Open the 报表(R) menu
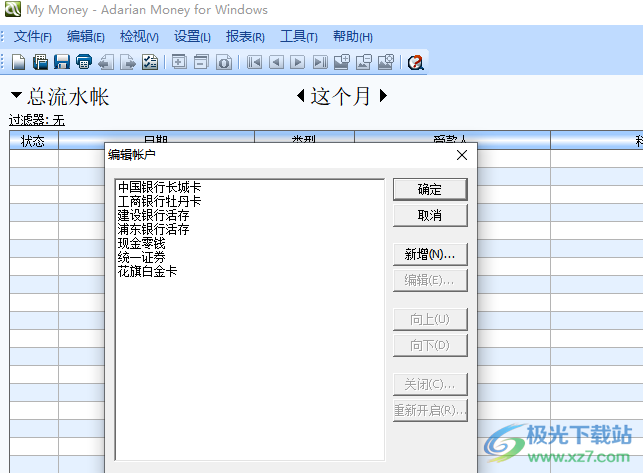This screenshot has width=643, height=473. tap(245, 37)
